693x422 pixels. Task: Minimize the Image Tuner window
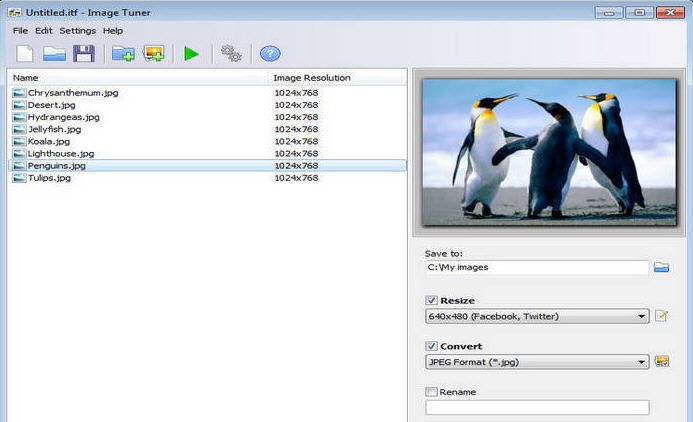click(609, 12)
